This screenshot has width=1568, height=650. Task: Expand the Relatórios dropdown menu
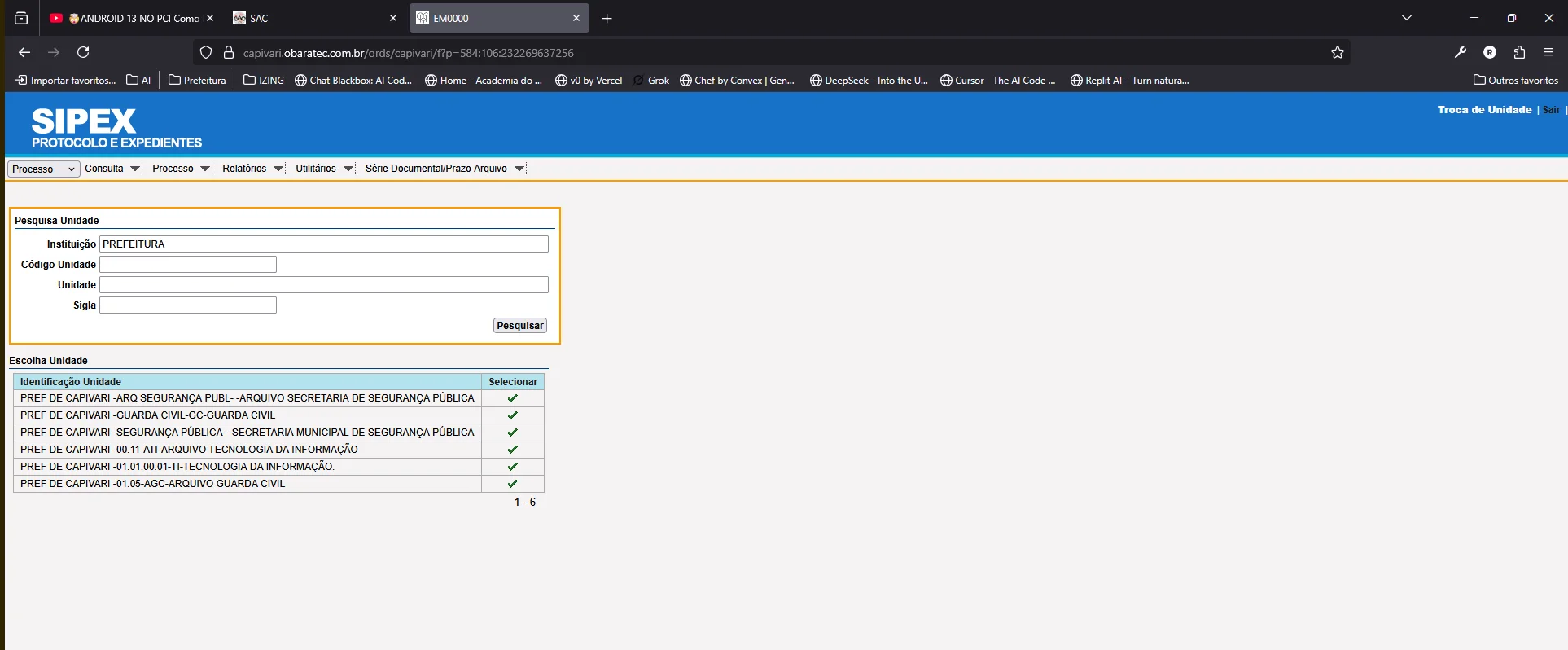[252, 169]
